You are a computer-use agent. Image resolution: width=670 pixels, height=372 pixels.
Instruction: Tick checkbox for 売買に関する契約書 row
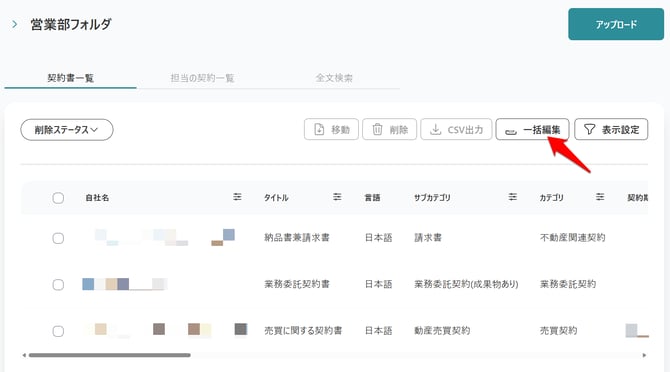point(58,331)
